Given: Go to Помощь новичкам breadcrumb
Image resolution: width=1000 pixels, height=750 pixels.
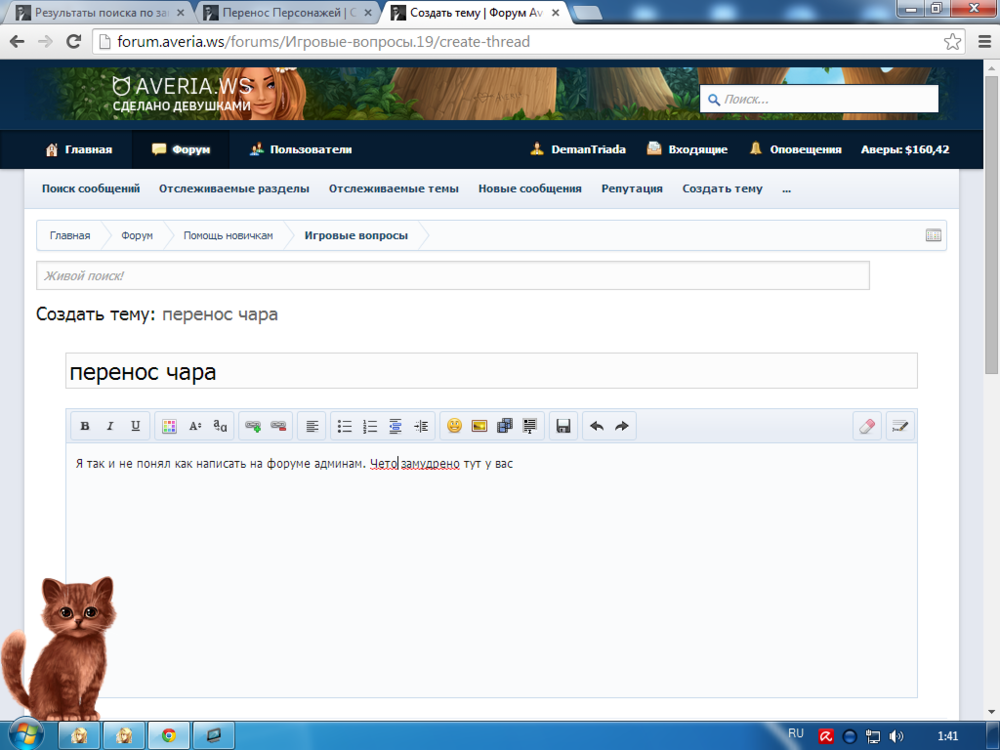Looking at the screenshot, I should pos(228,236).
